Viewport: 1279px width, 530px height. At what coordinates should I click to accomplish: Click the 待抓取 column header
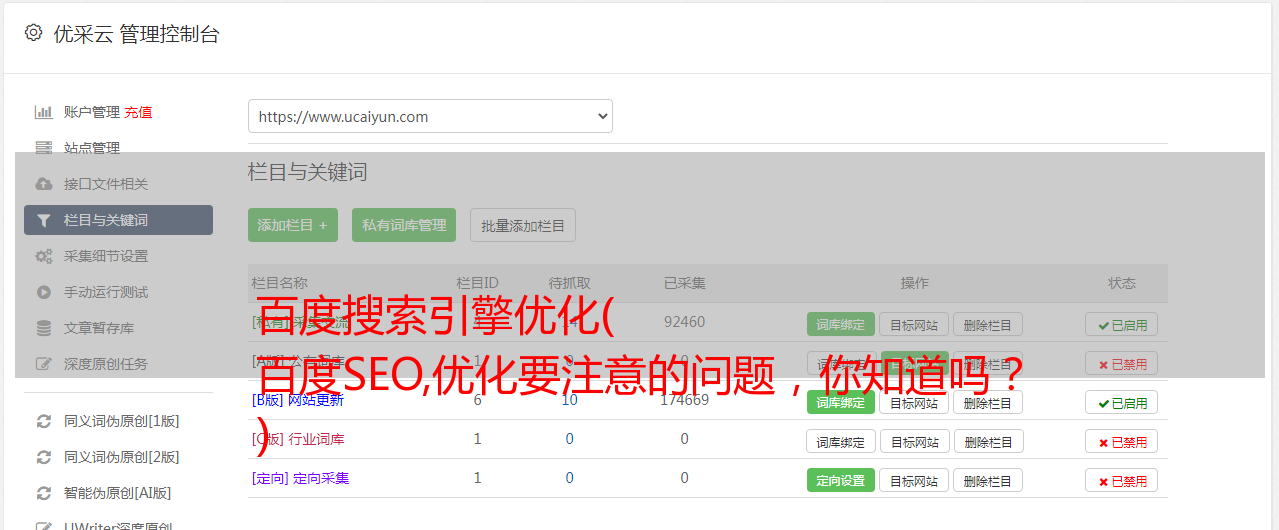569,283
